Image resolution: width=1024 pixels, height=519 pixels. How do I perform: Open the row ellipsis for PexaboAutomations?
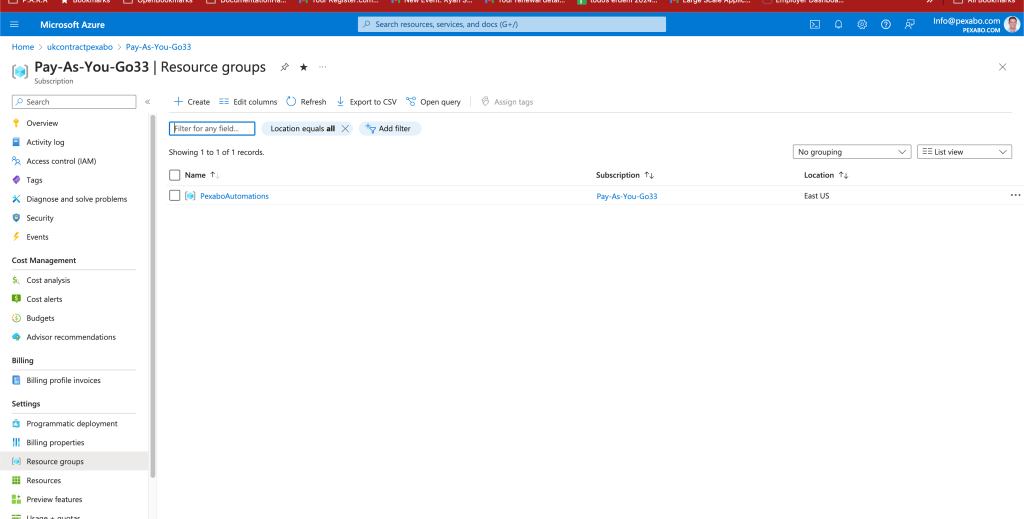point(1015,195)
